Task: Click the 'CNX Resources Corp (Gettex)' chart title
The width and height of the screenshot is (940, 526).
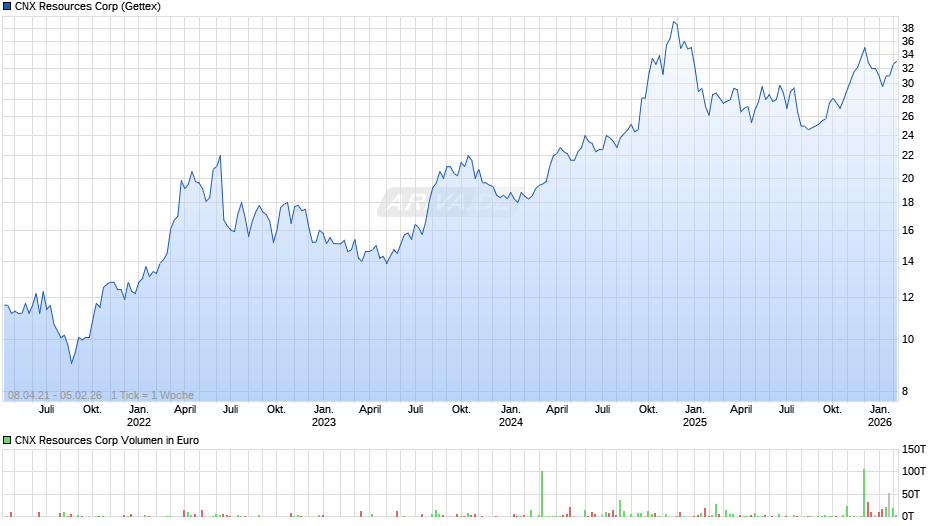Action: pyautogui.click(x=88, y=7)
